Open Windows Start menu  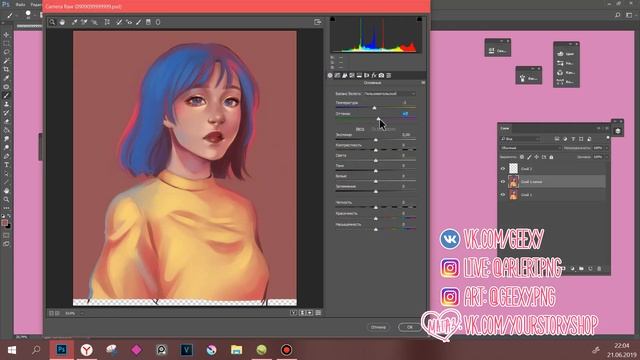[11, 350]
